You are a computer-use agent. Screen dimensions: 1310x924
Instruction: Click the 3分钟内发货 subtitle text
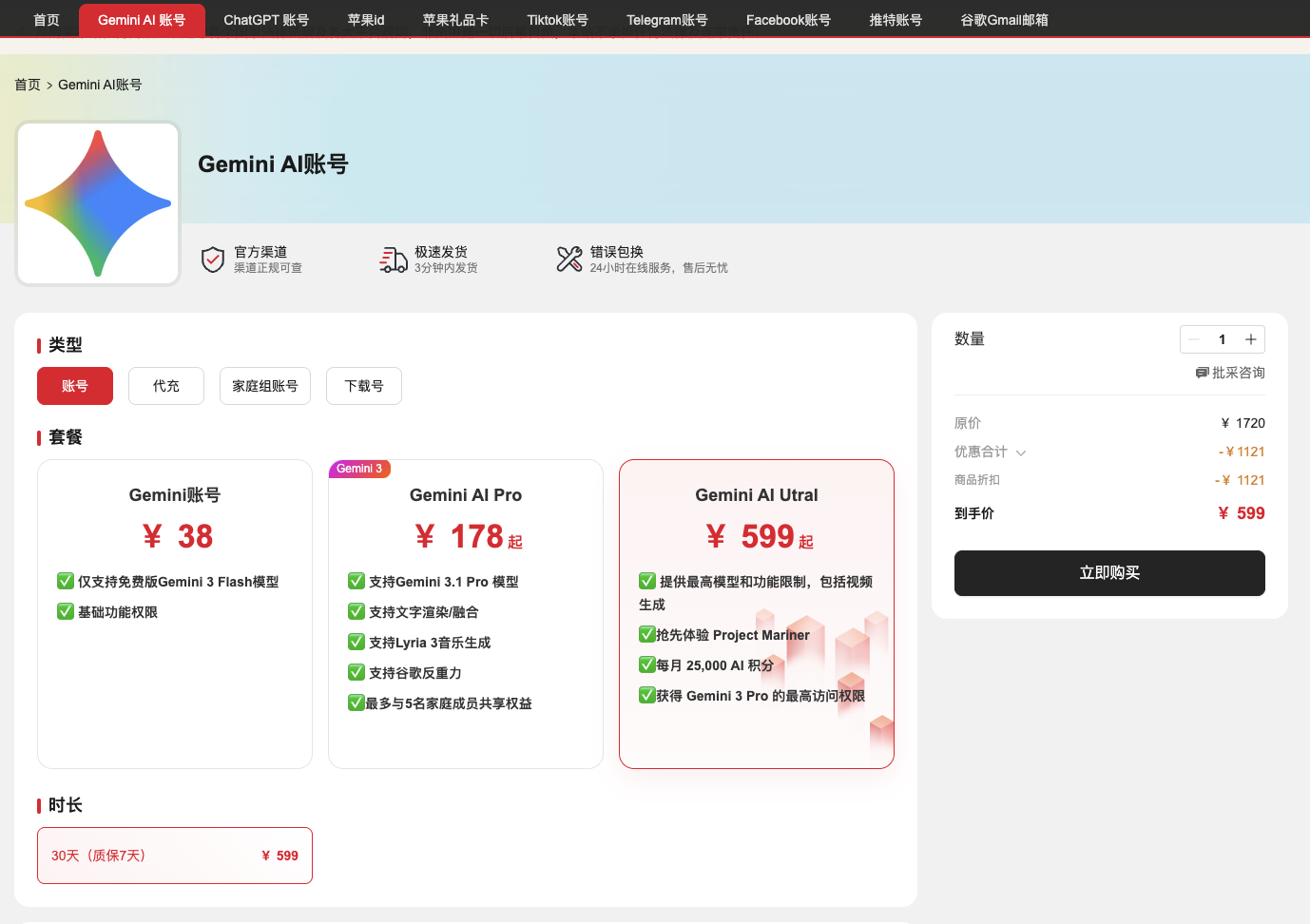pos(446,268)
